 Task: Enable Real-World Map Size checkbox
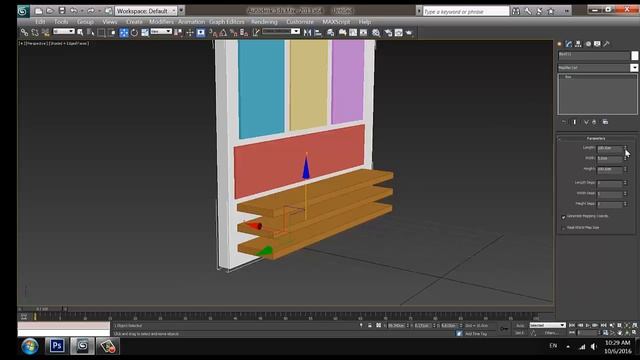pyautogui.click(x=564, y=228)
